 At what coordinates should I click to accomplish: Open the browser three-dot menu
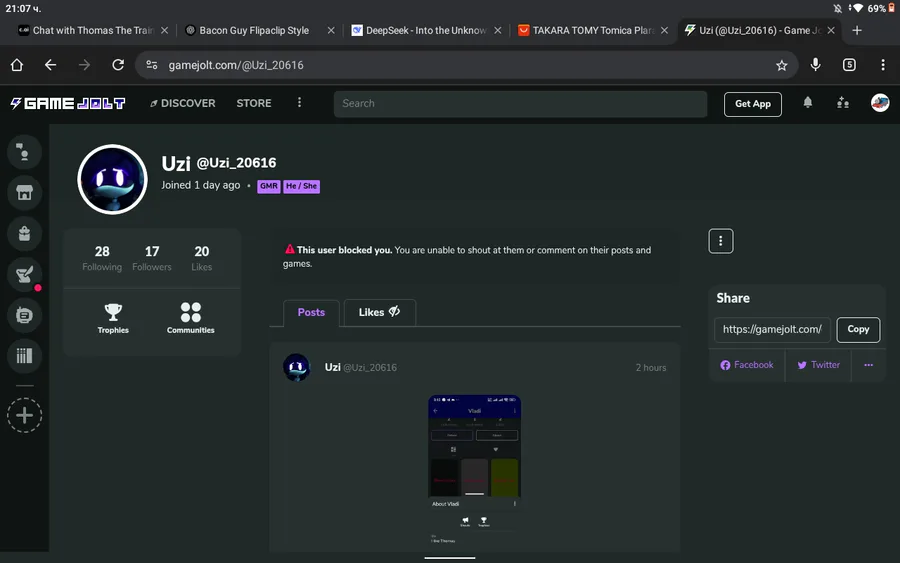pos(883,65)
